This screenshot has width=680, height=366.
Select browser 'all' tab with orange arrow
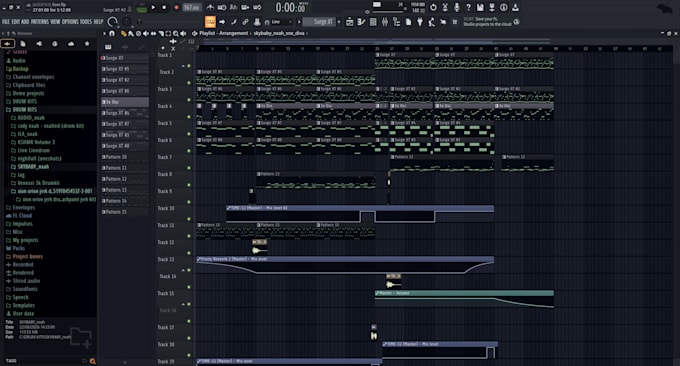click(7, 43)
